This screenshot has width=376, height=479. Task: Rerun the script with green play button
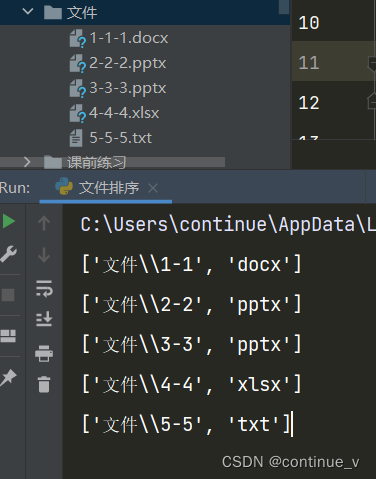click(x=8, y=221)
